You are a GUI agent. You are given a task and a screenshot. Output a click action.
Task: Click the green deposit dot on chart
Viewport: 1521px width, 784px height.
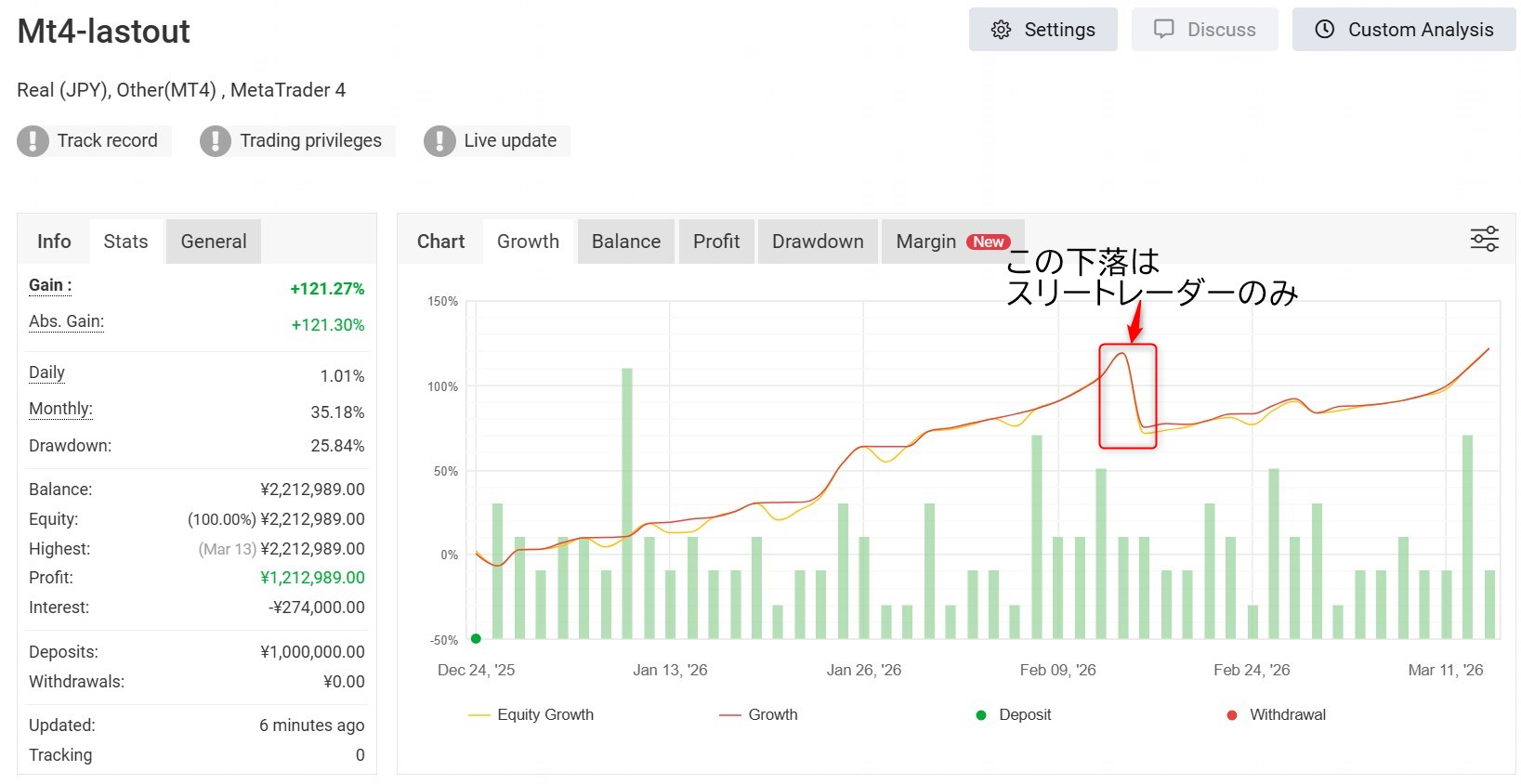(476, 638)
